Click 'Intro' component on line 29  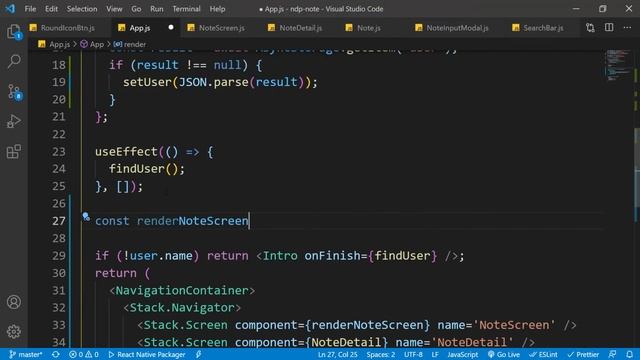(280, 256)
